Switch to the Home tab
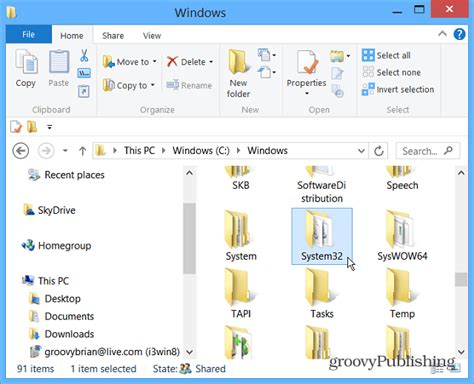 [72, 35]
